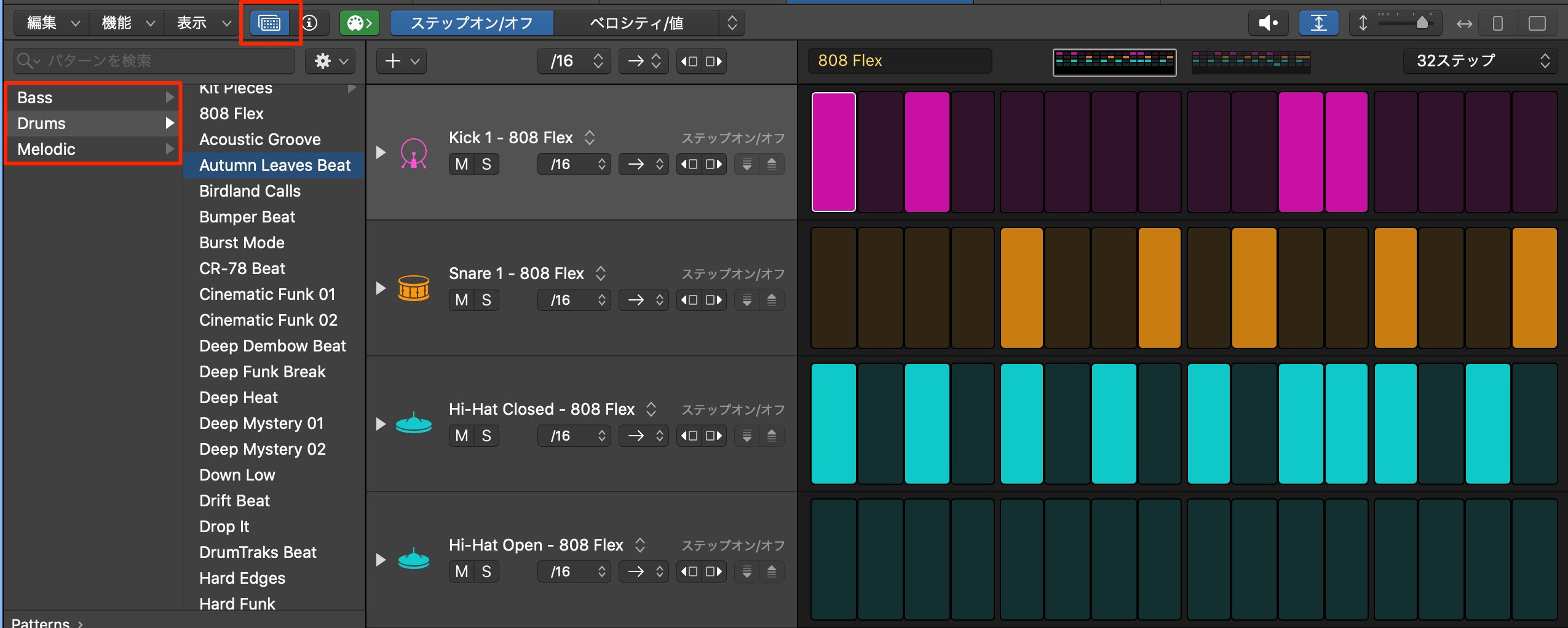
Task: Rotate Hi-Hat Open row steps left
Action: pos(689,571)
